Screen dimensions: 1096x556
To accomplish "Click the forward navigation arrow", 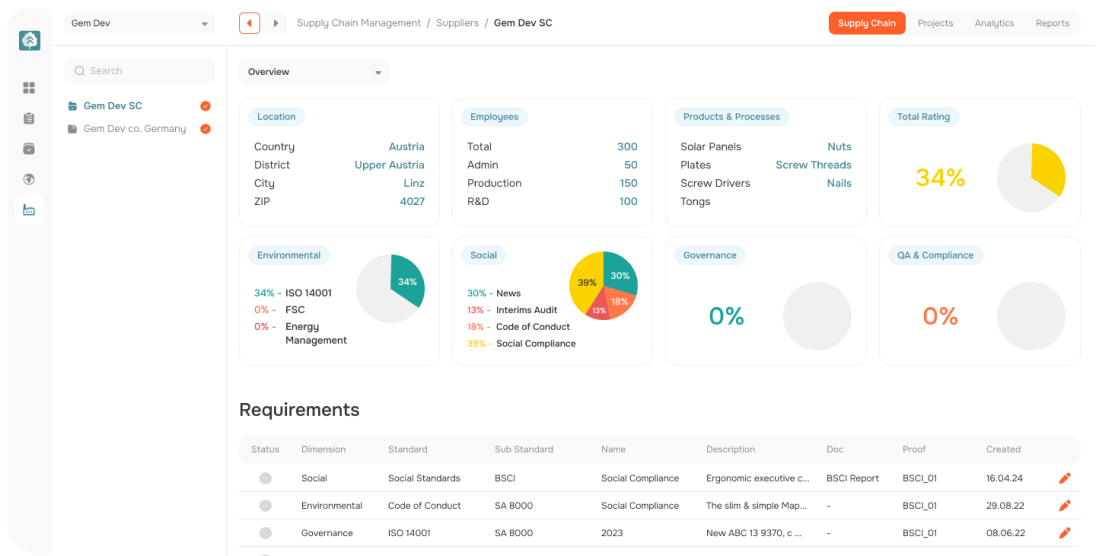I will coord(275,23).
